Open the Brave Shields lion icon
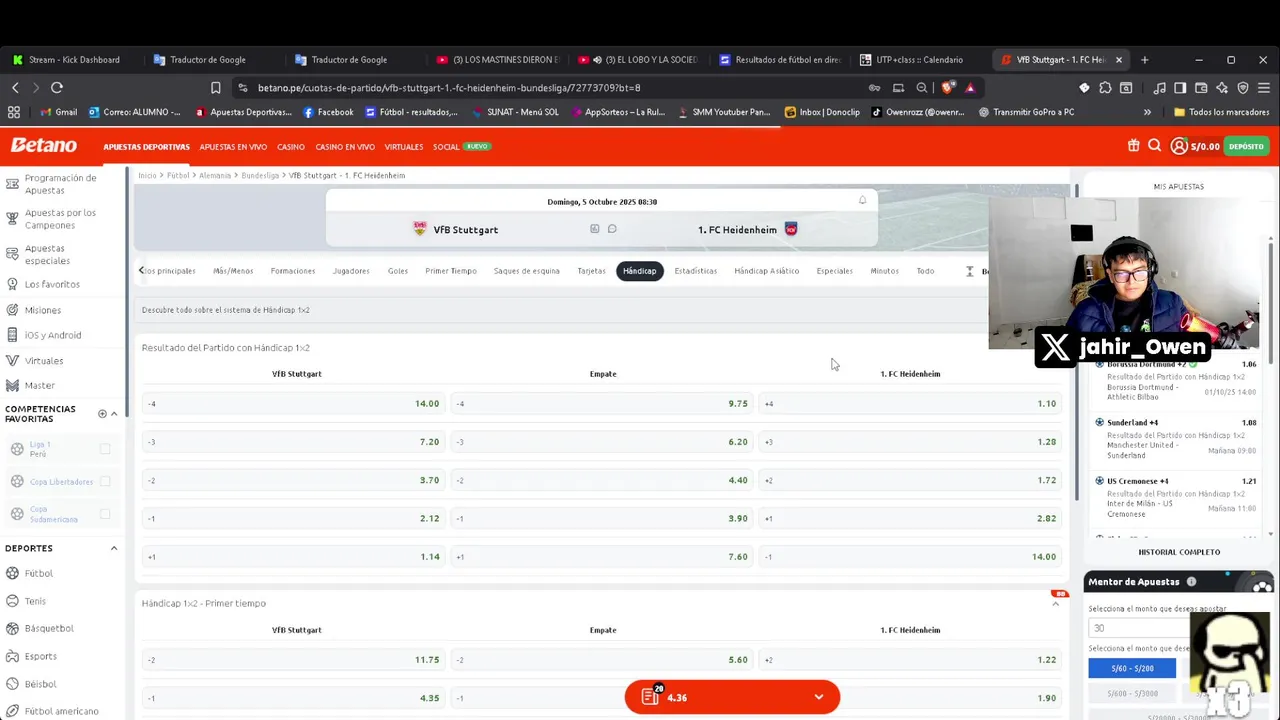 (x=946, y=88)
